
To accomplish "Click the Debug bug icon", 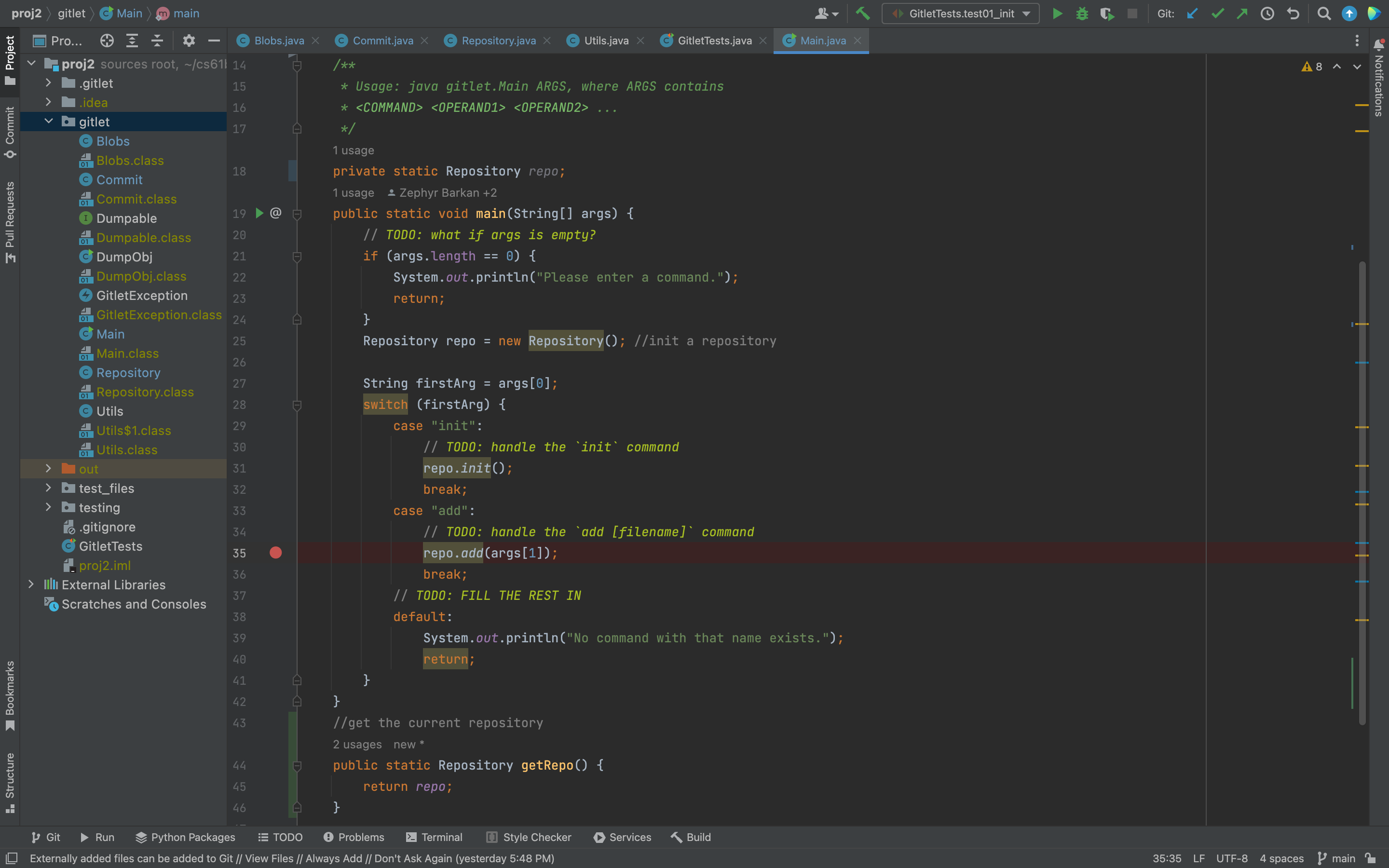I will [1082, 14].
